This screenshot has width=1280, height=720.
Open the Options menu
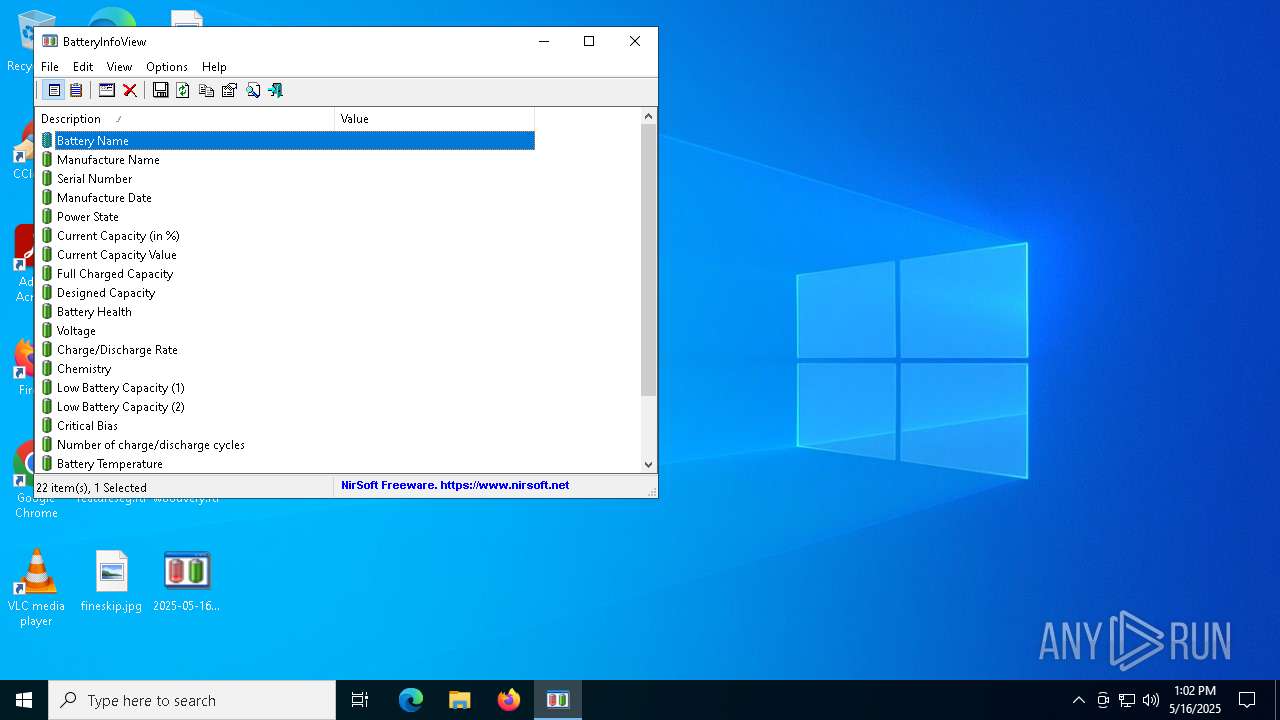pos(167,67)
